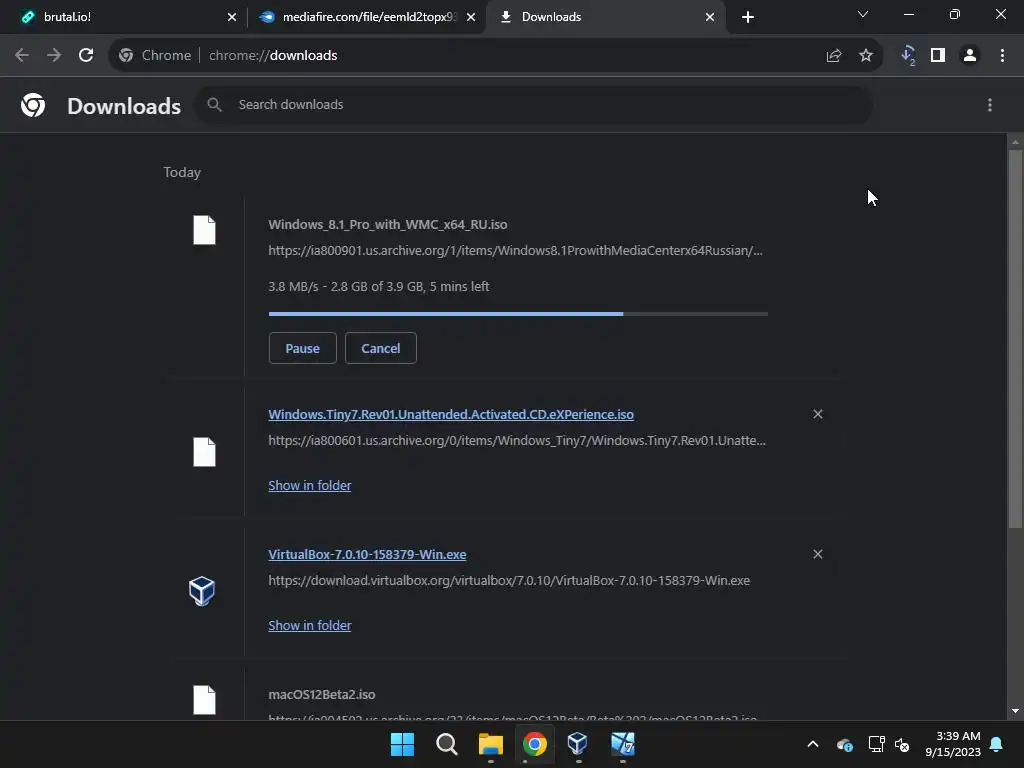The height and width of the screenshot is (768, 1024).
Task: Reload the downloads page
Action: [x=86, y=56]
